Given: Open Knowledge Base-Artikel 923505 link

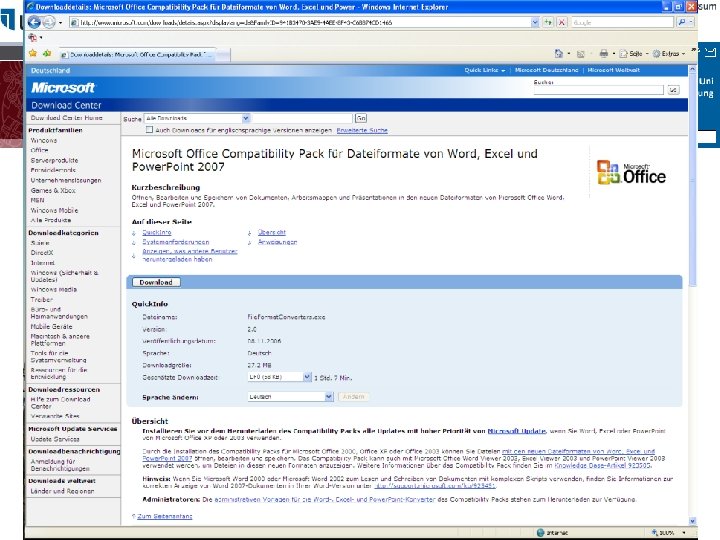Looking at the screenshot, I should [x=602, y=466].
